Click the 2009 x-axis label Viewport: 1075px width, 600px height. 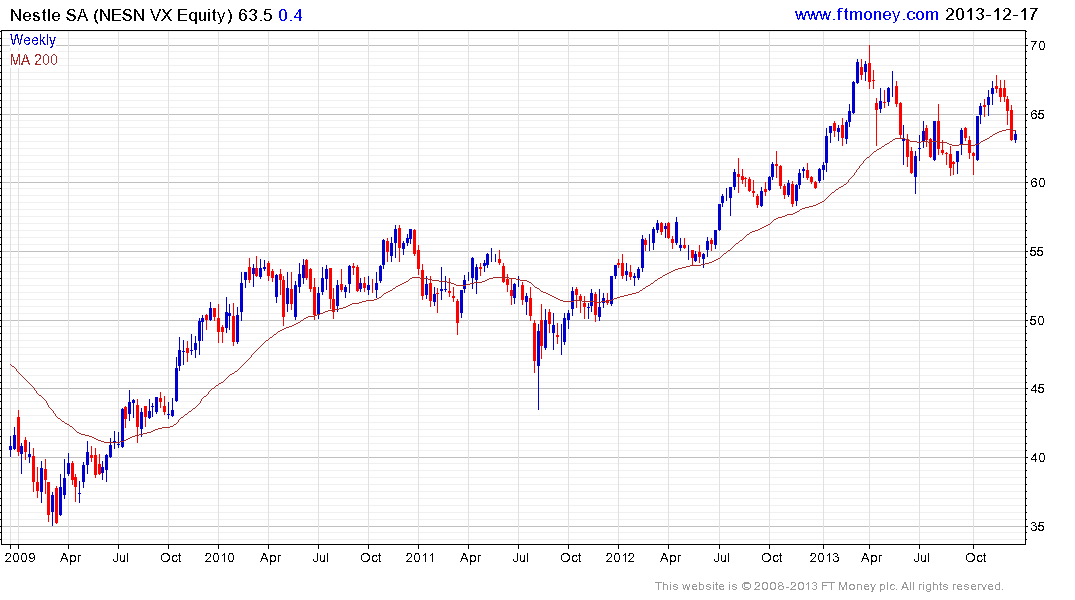tap(20, 557)
